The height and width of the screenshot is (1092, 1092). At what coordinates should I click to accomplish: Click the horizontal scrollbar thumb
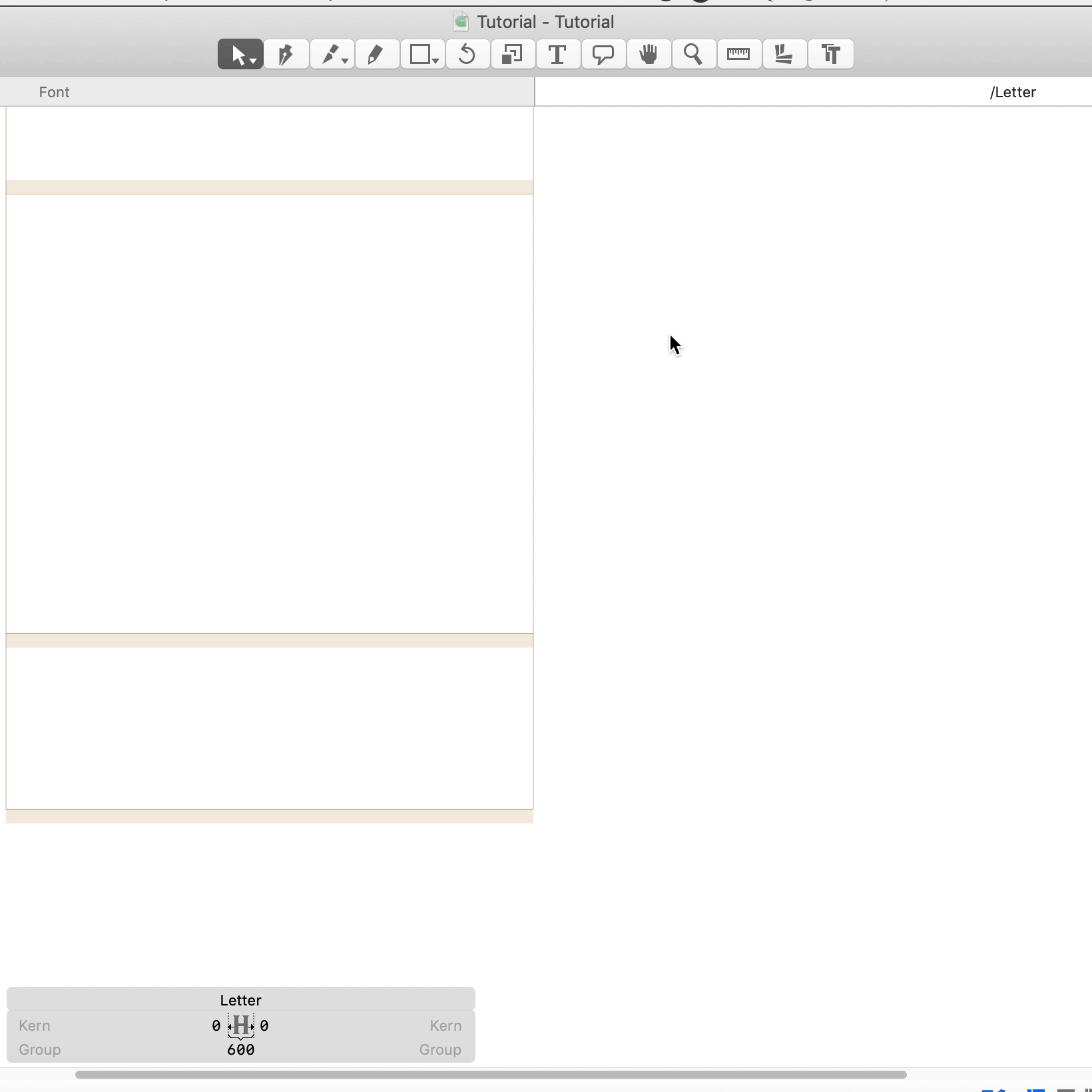(491, 1075)
